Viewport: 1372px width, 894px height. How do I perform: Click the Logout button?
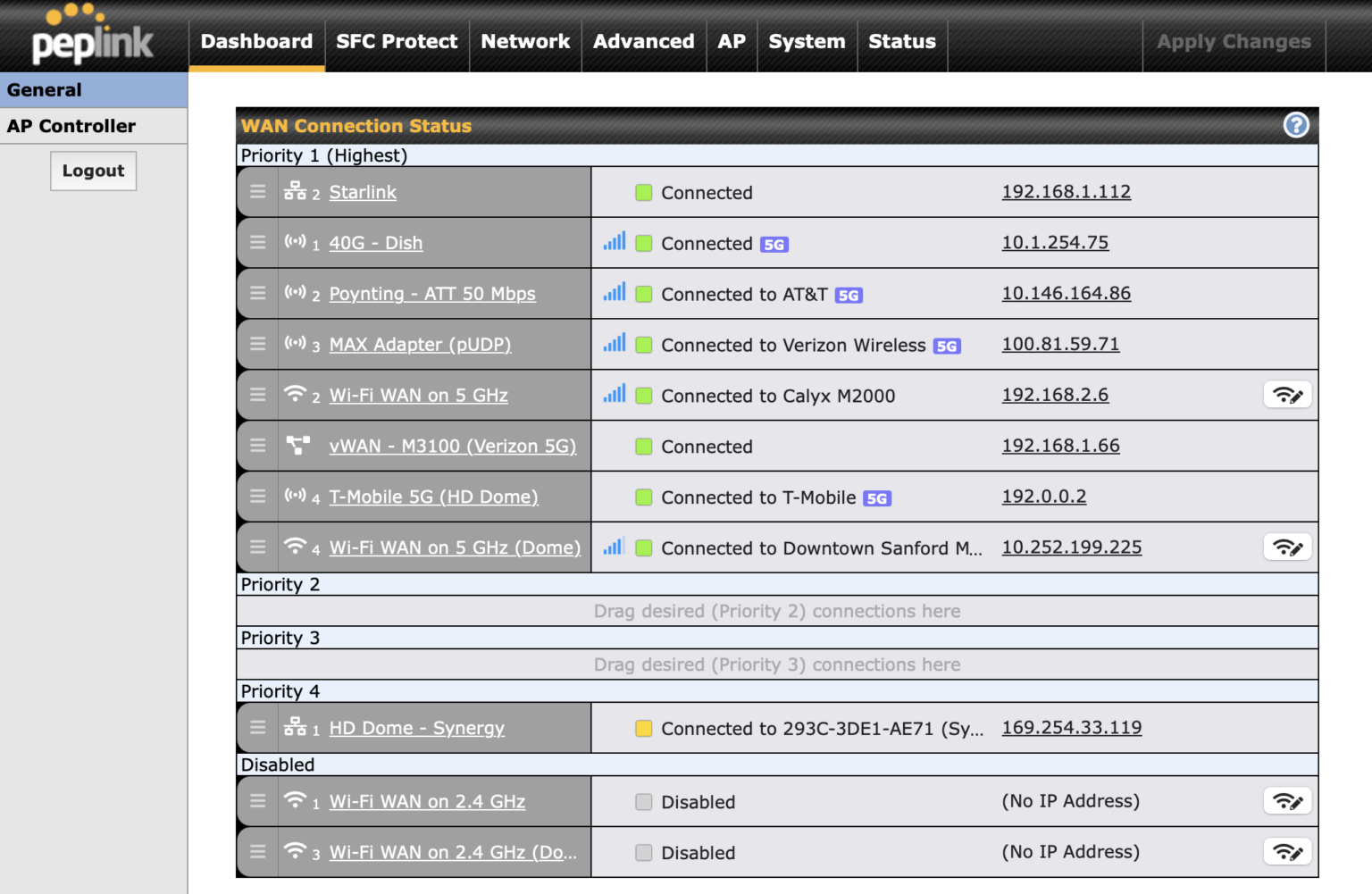93,170
